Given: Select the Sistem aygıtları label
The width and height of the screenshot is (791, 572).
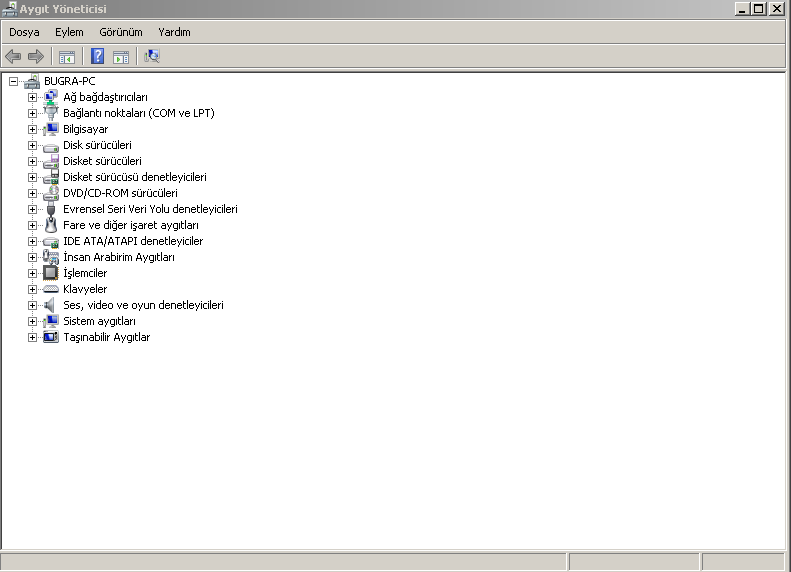Looking at the screenshot, I should (99, 321).
